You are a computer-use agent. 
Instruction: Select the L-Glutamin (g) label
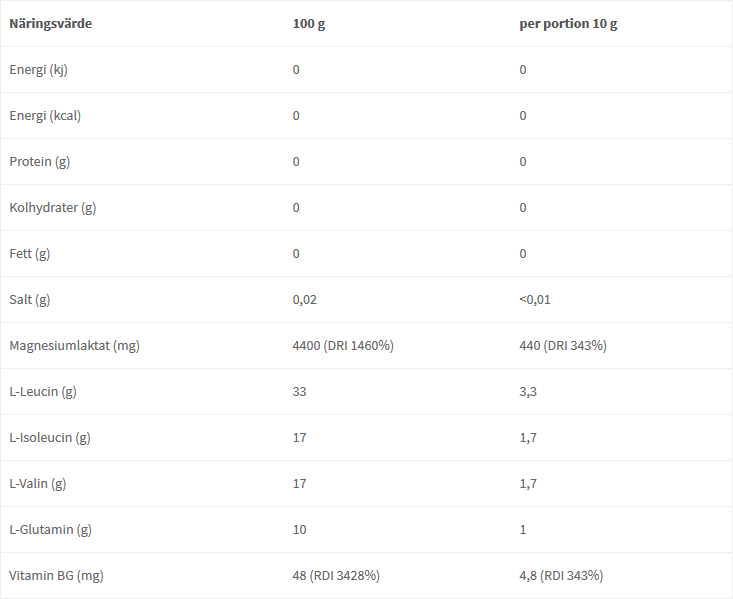pos(50,529)
